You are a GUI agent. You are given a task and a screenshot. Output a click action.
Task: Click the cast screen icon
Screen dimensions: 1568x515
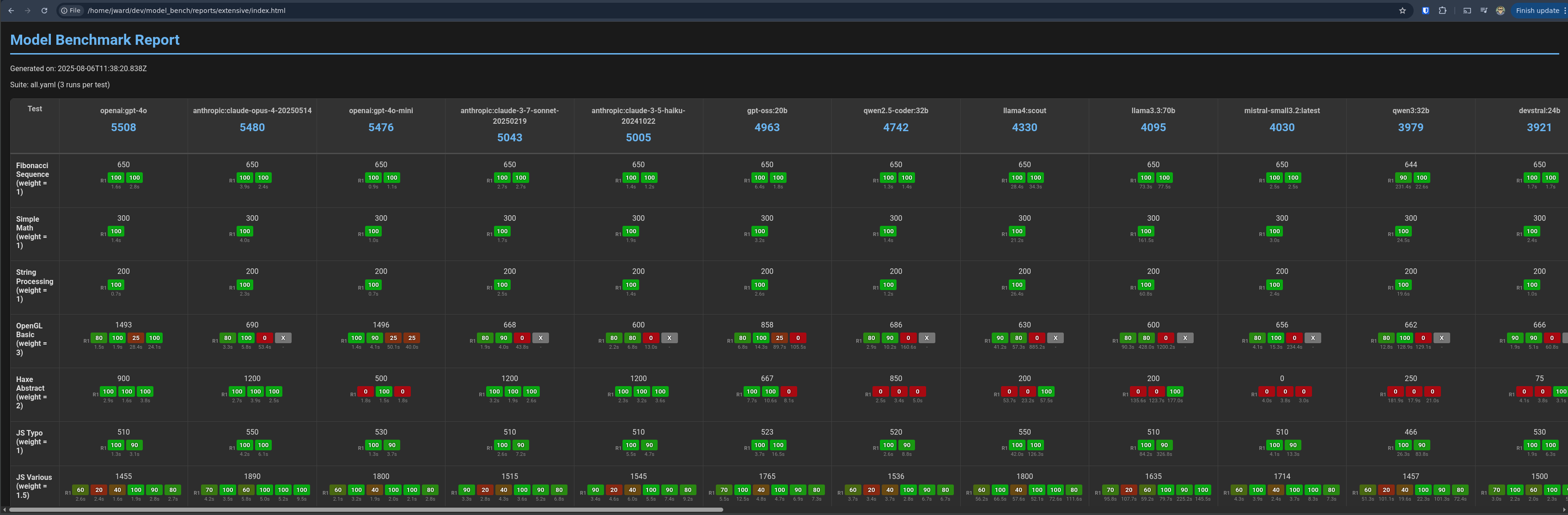point(1467,10)
